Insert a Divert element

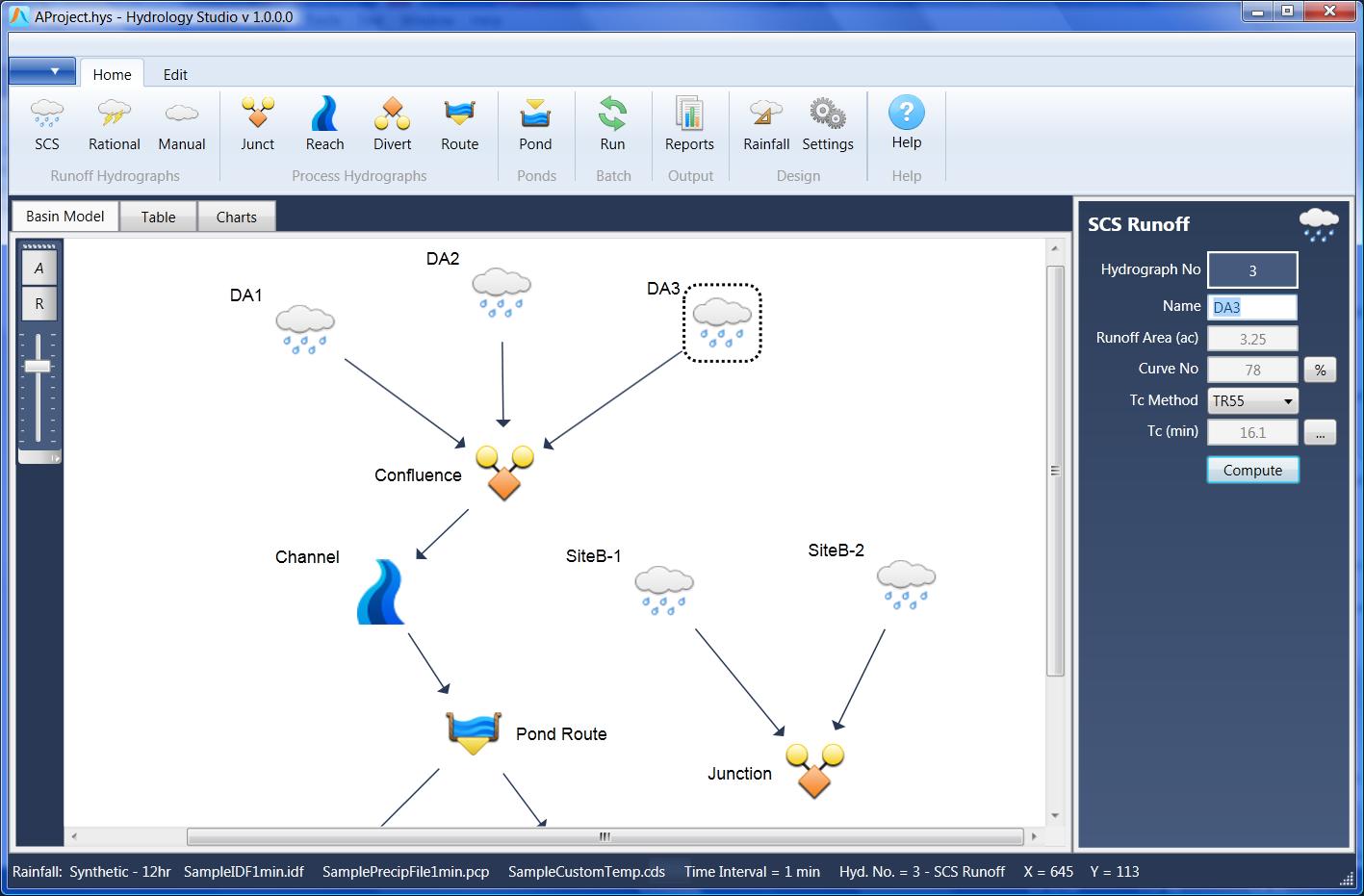pos(391,125)
